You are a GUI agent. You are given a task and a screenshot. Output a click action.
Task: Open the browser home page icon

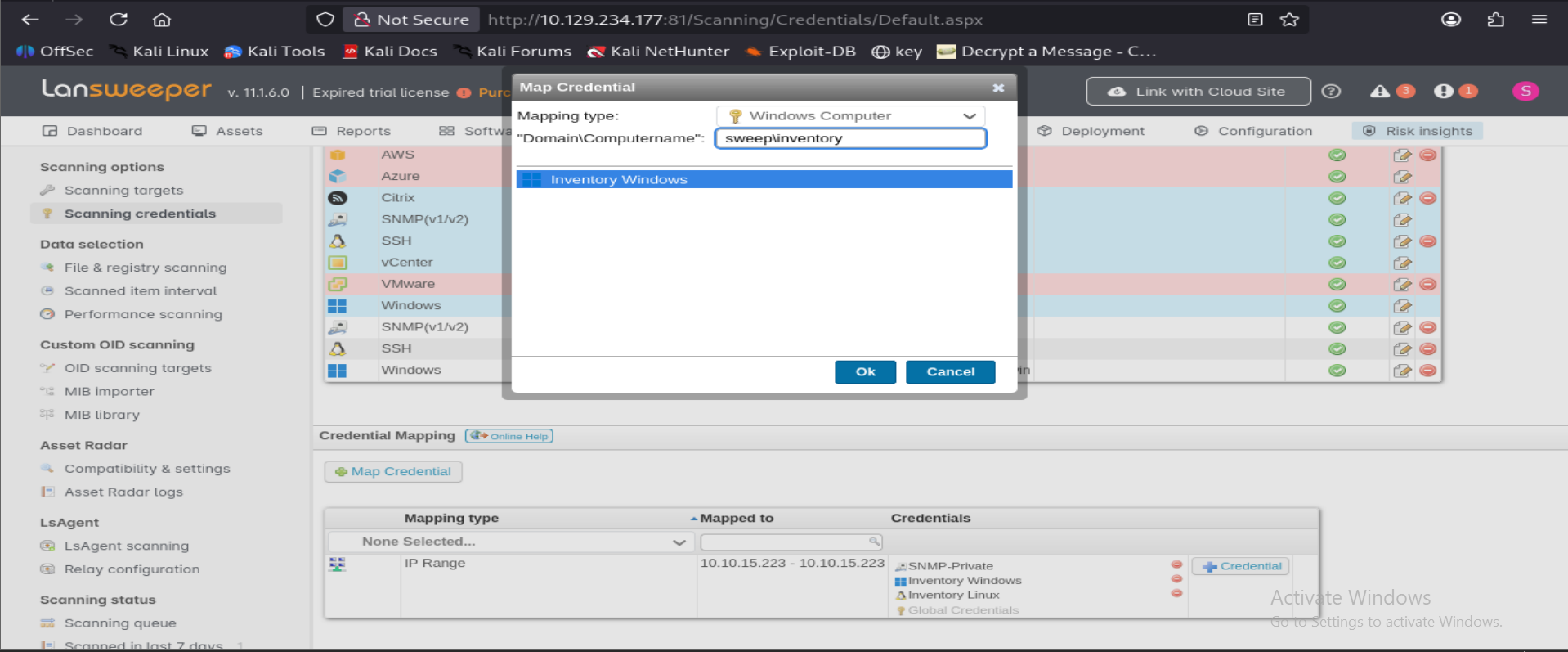pos(162,20)
